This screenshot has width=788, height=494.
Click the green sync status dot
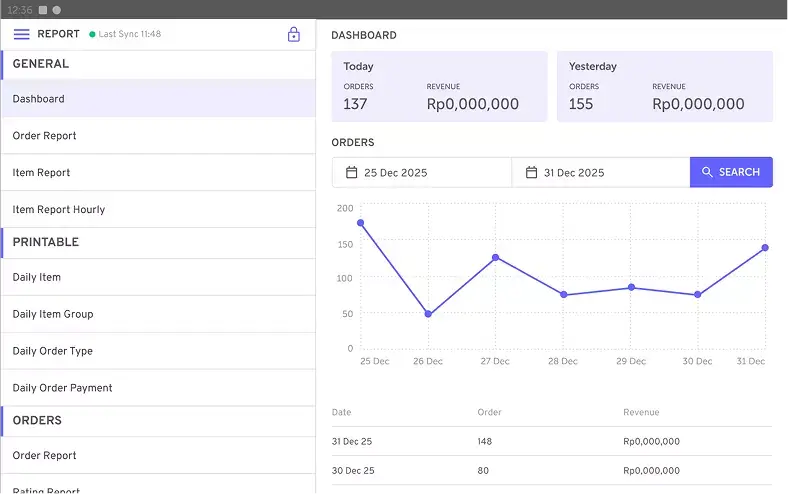(92, 35)
